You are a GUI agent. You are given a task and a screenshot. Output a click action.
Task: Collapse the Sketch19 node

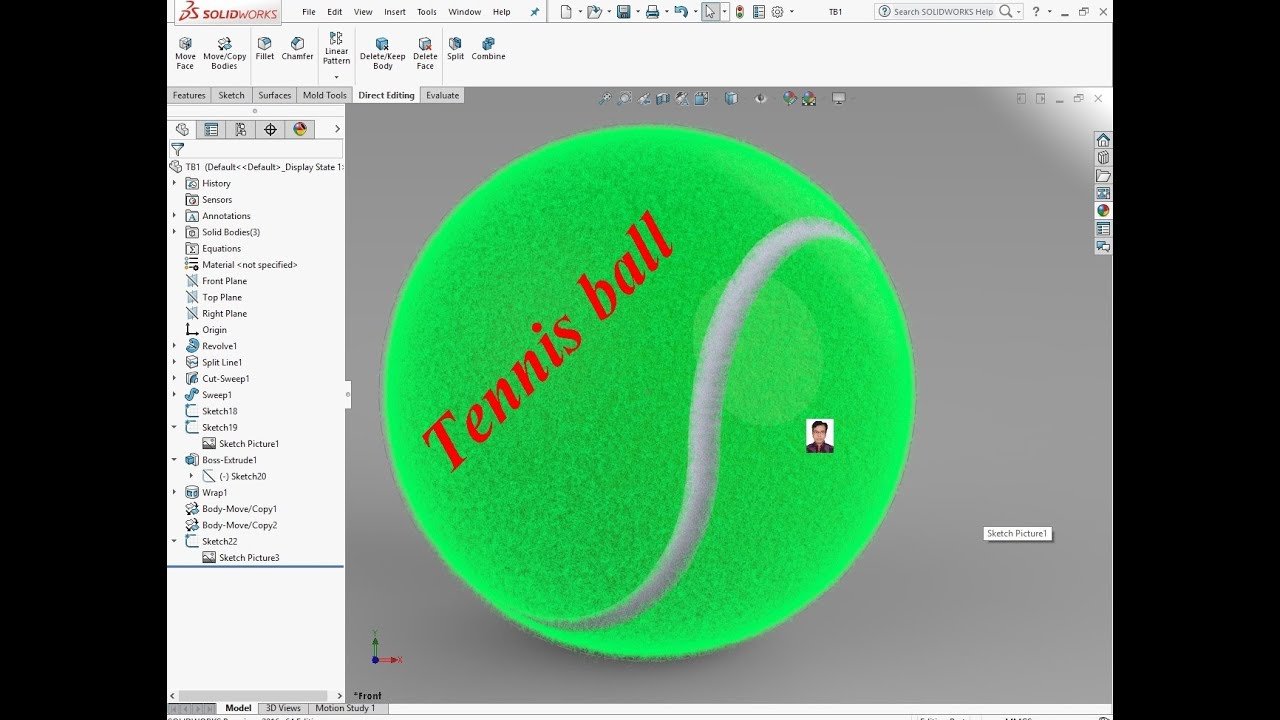click(x=174, y=427)
